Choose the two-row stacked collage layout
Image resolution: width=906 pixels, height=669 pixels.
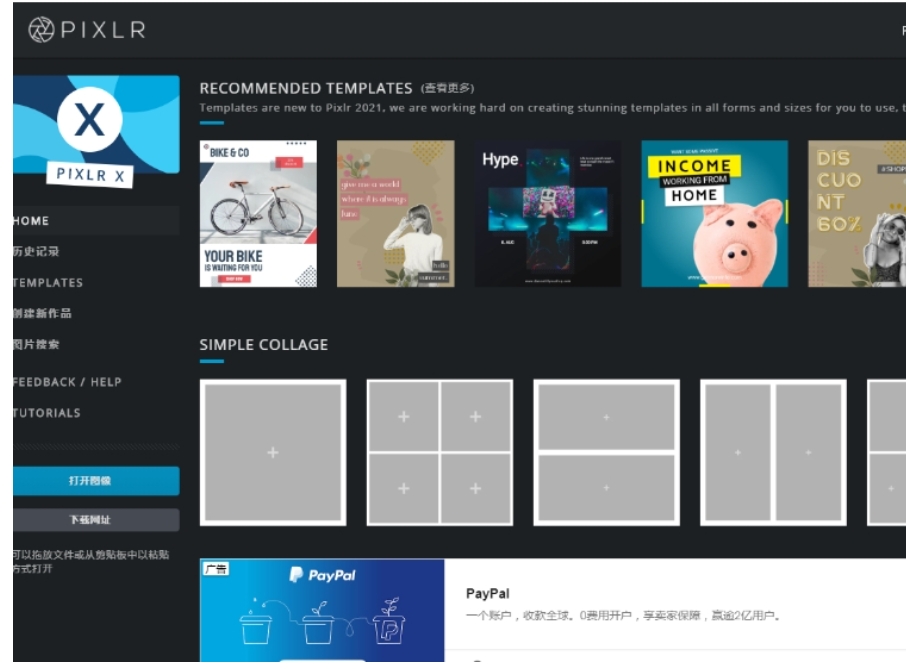click(x=607, y=452)
